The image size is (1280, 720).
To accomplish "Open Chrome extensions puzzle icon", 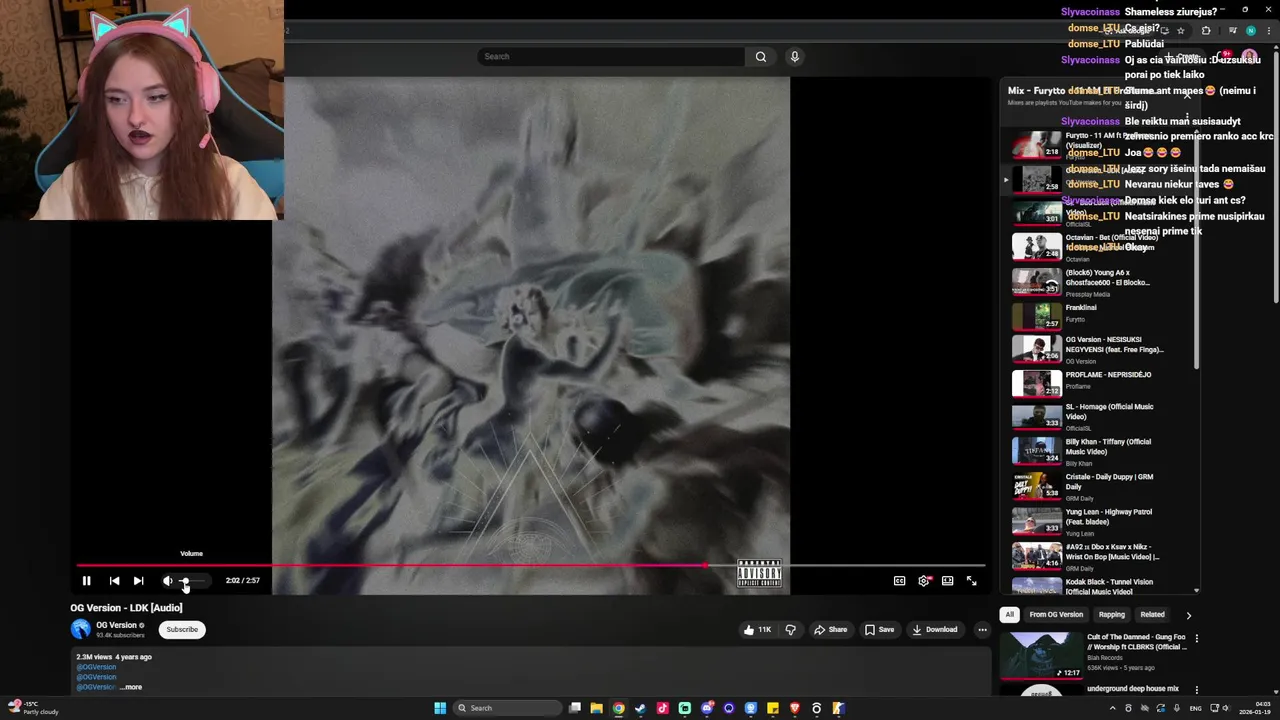I will 1205,31.
